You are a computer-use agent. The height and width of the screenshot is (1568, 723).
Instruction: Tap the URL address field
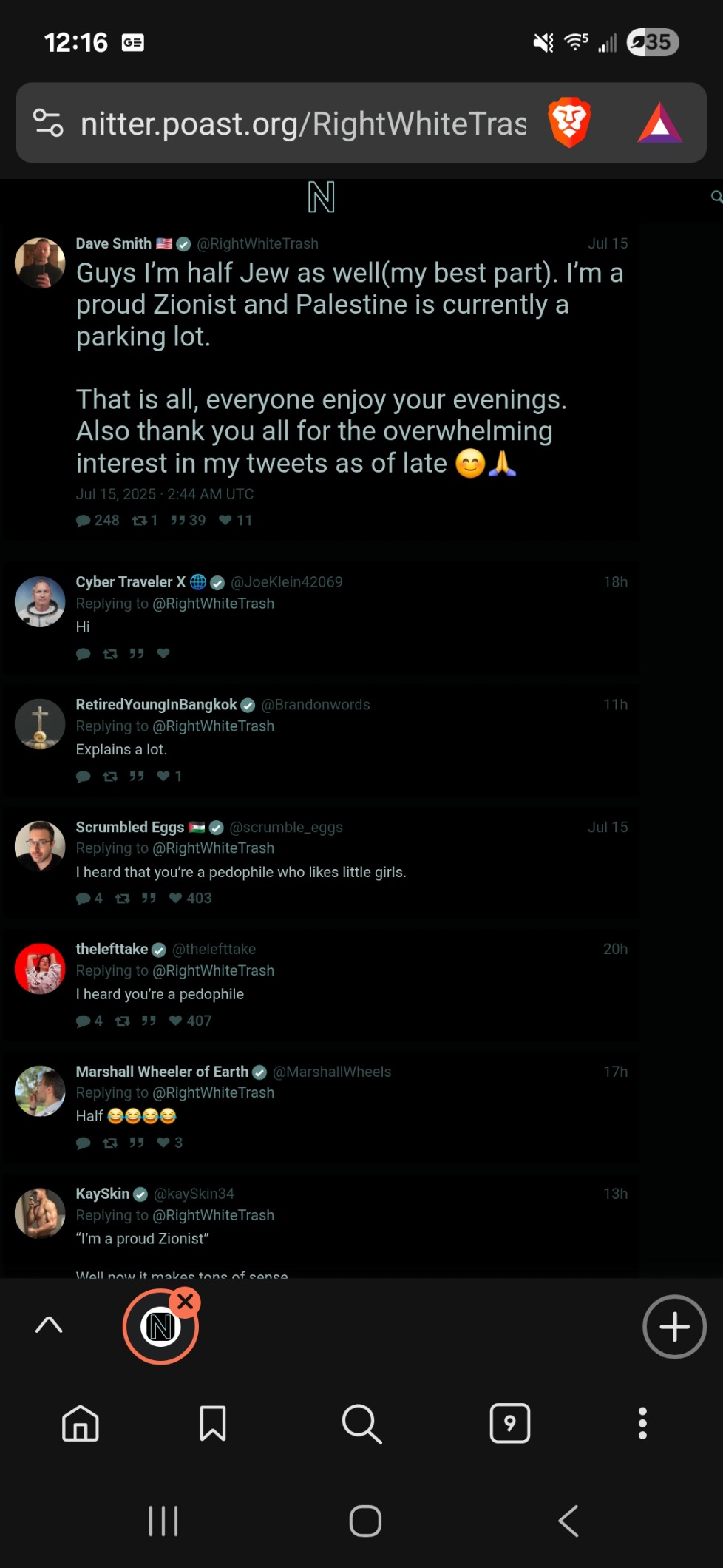point(303,124)
